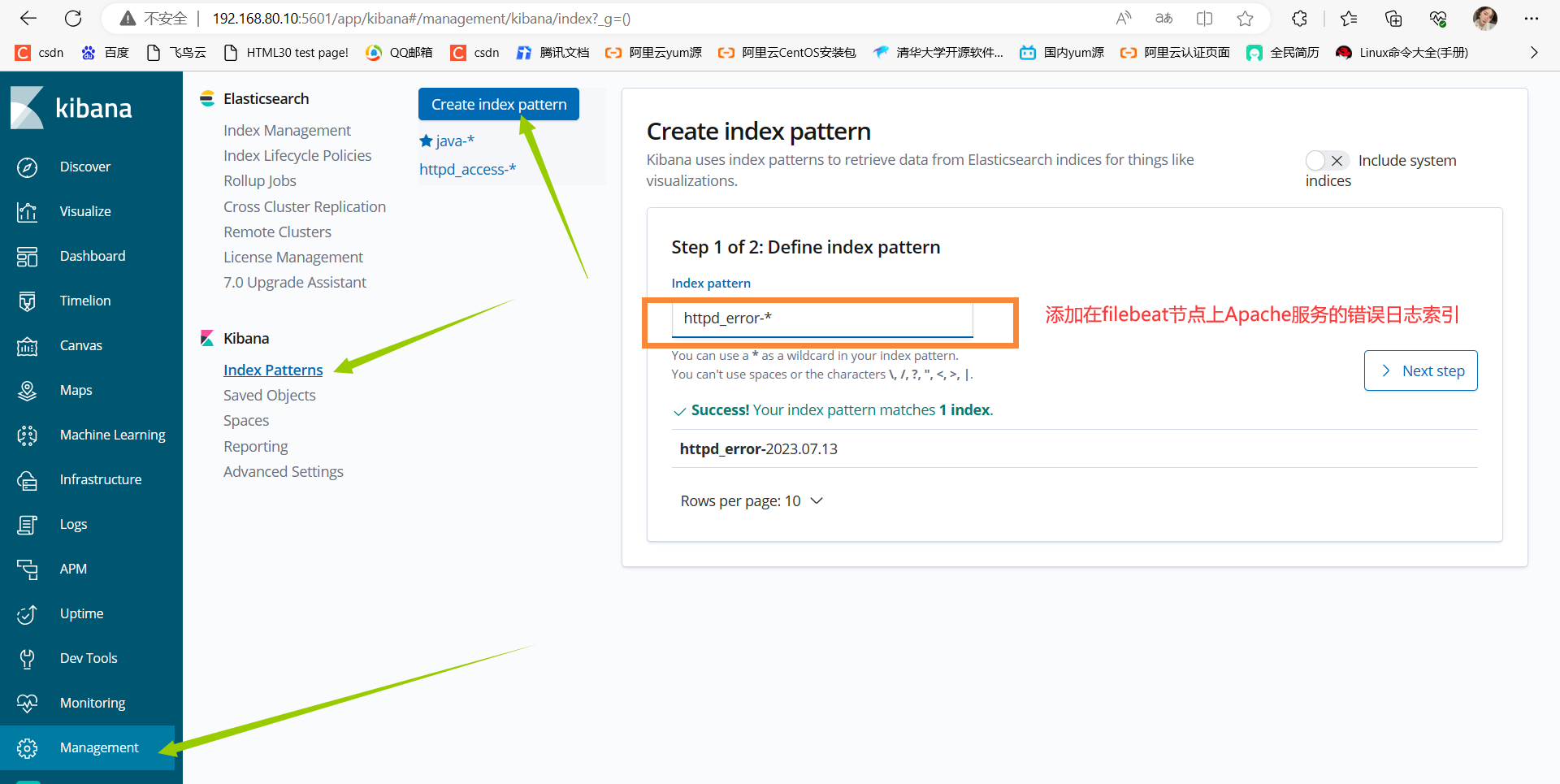This screenshot has width=1560, height=784.
Task: Open Infrastructure via its sidebar icon
Action: (x=28, y=480)
